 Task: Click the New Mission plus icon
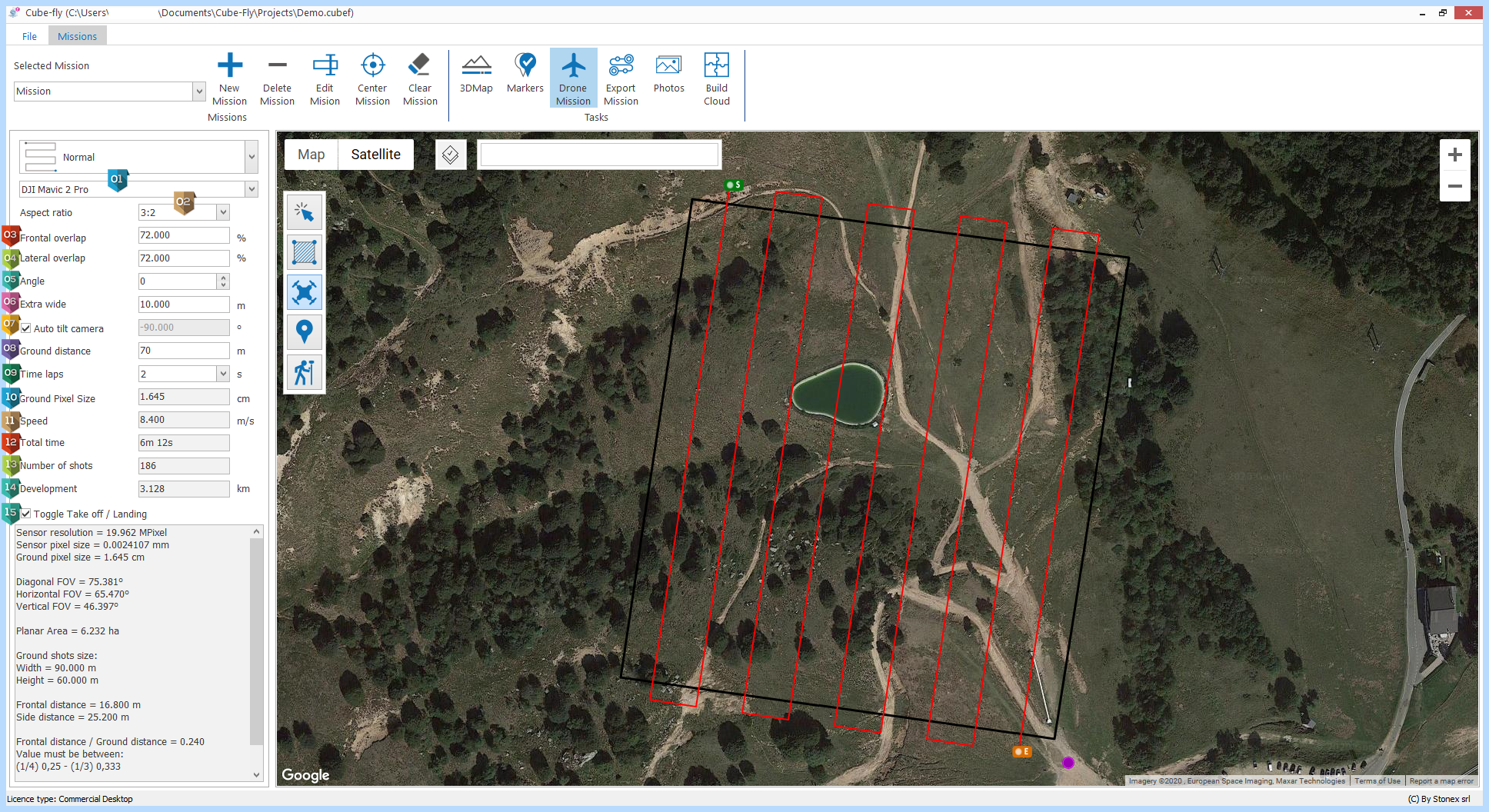(x=230, y=65)
